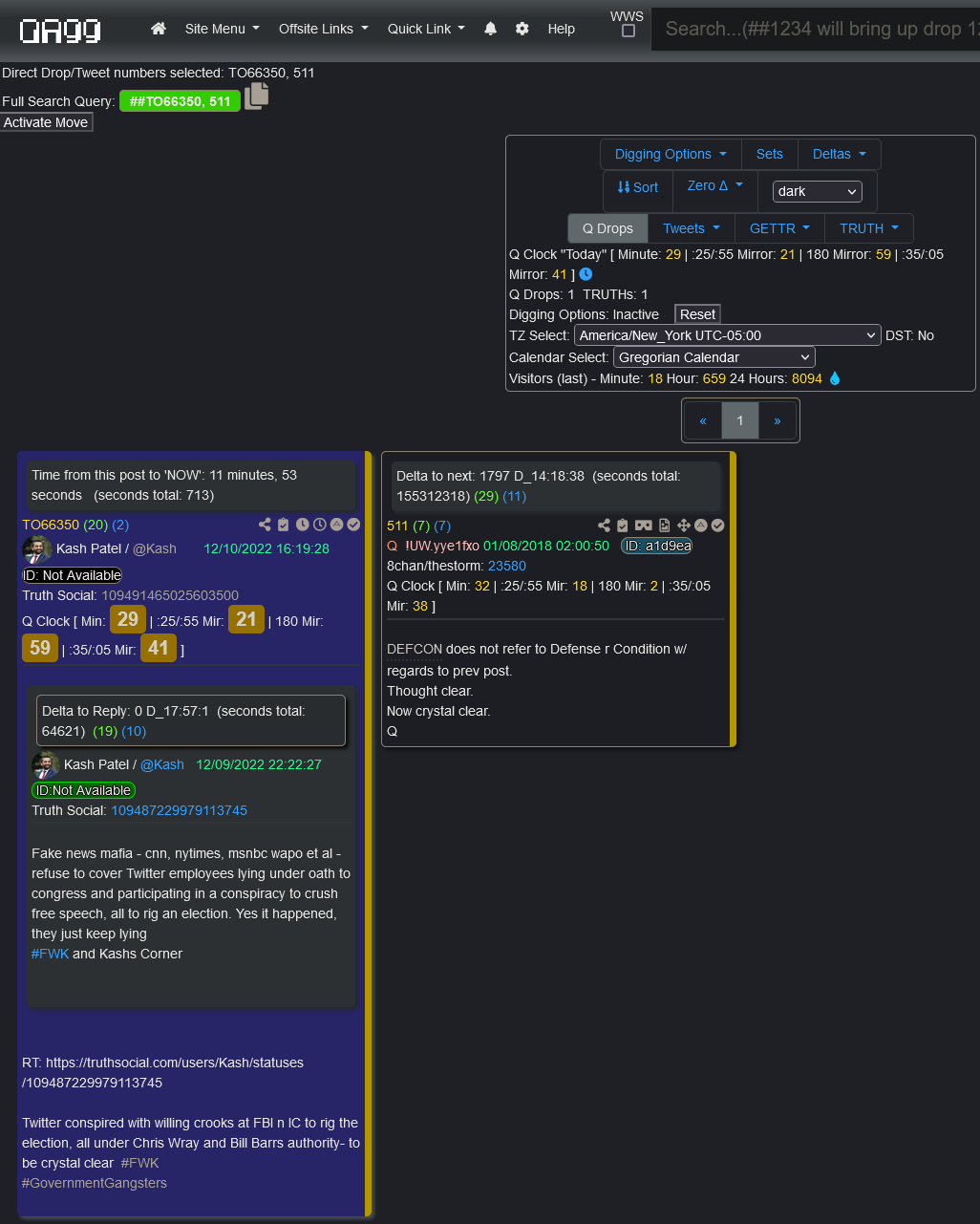
Task: Share drop 511
Action: [604, 526]
